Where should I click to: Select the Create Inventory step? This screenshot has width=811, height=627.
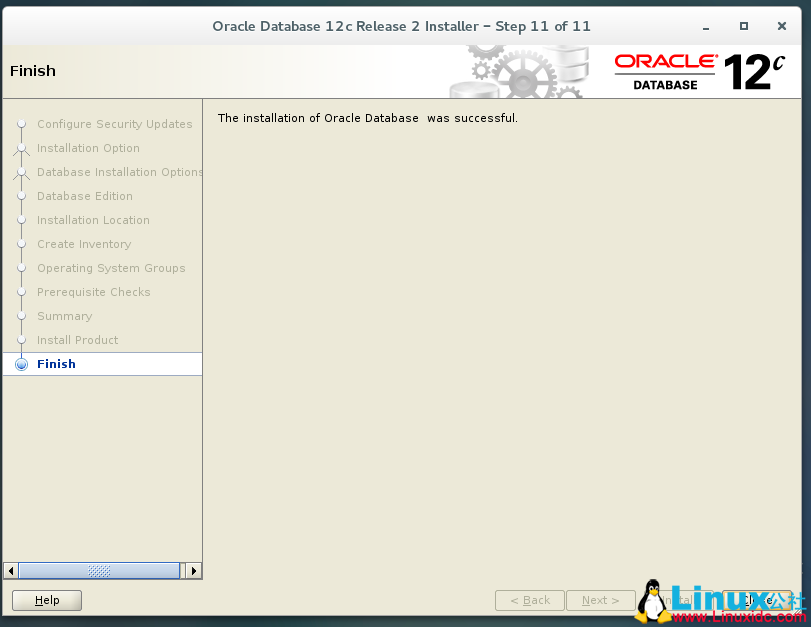pos(83,244)
